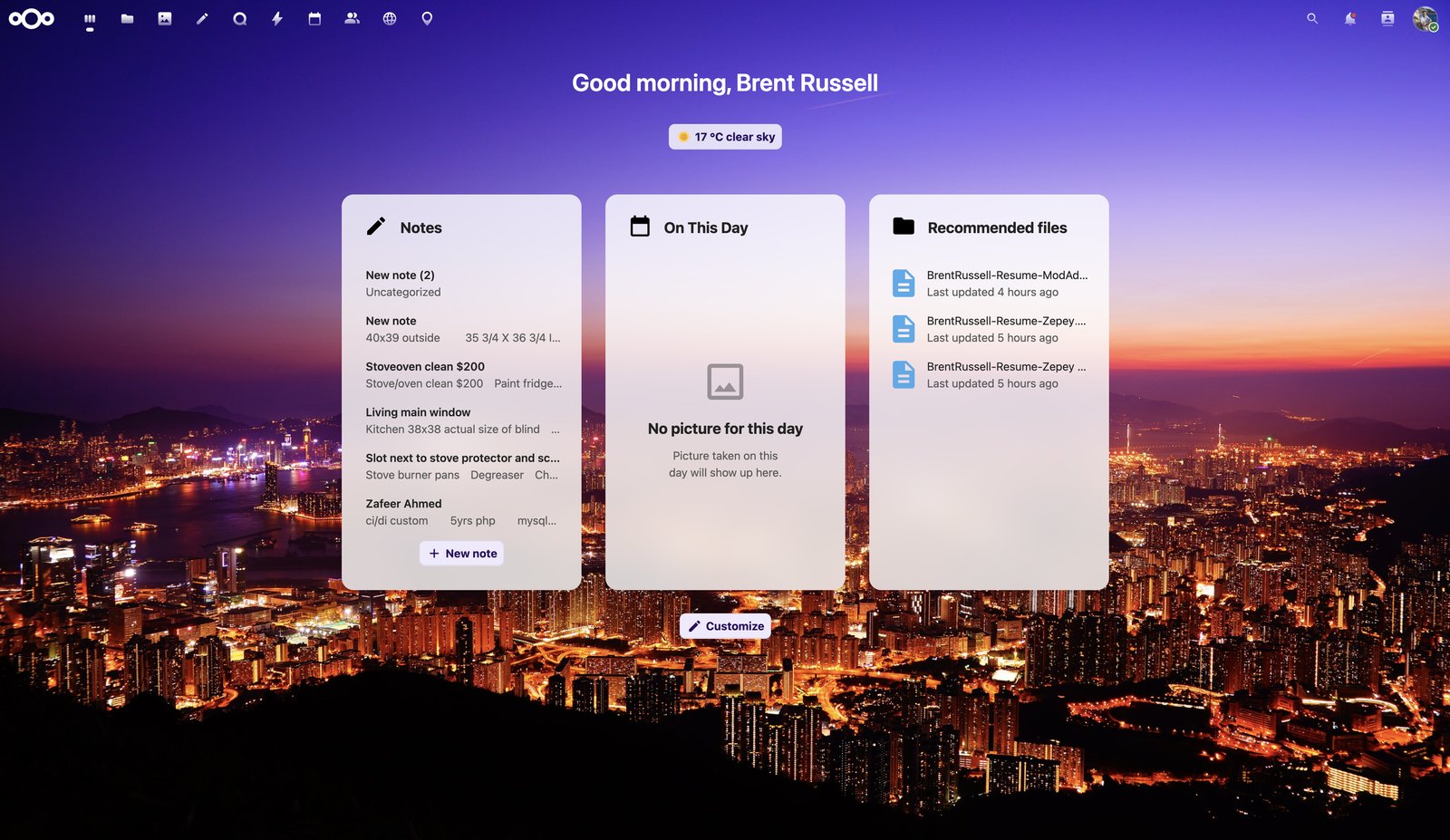Click the document icon of BrentRussell-Resume-ModAd
This screenshot has height=840, width=1450.
904,284
